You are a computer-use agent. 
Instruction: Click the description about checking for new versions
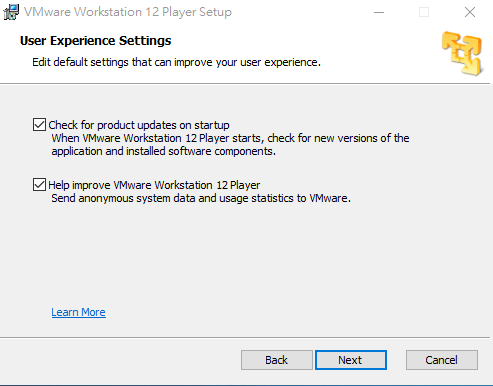pyautogui.click(x=230, y=145)
